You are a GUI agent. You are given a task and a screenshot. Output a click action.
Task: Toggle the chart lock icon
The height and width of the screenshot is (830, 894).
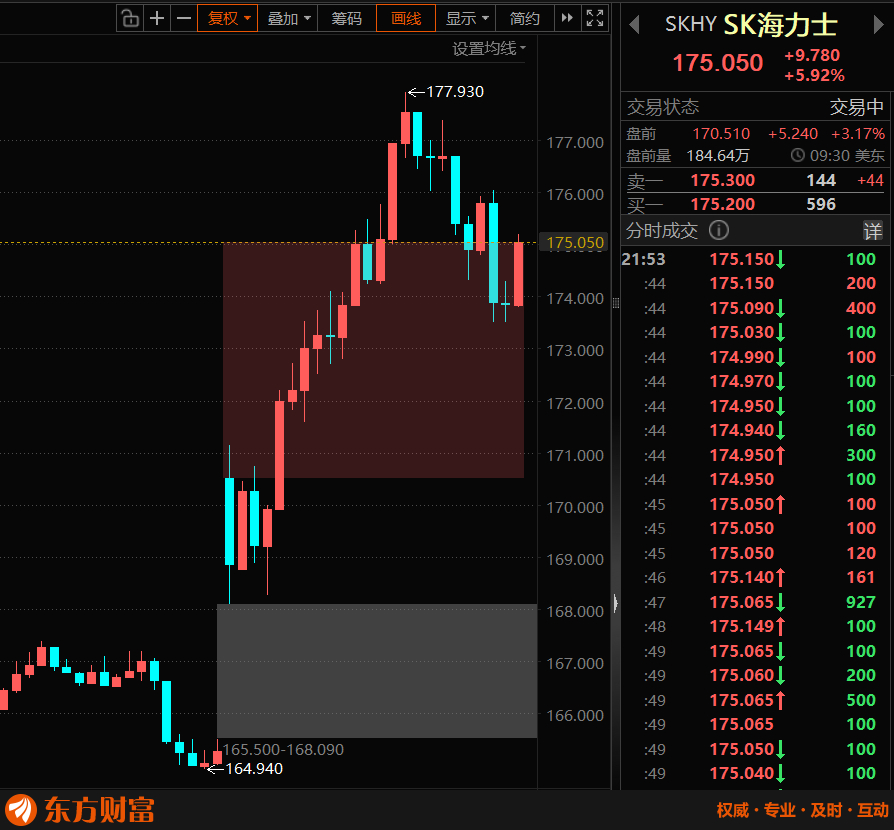pos(130,18)
